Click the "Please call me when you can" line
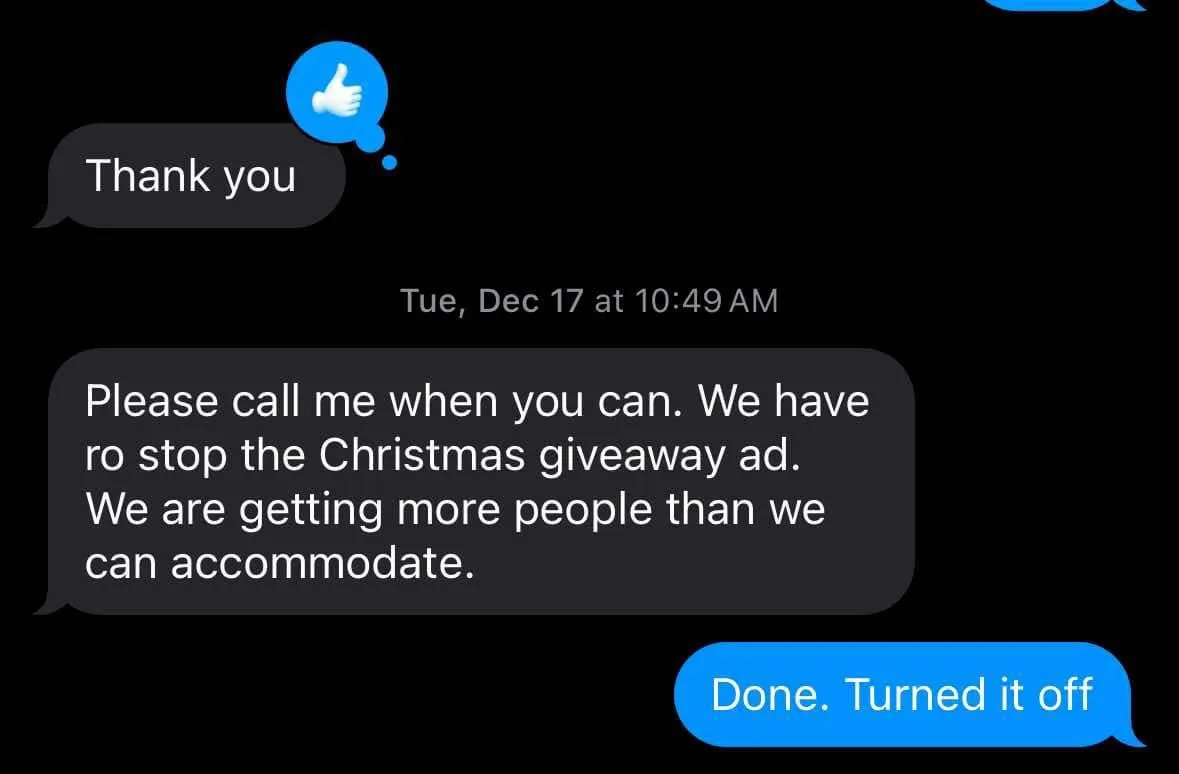1179x774 pixels. pos(383,402)
